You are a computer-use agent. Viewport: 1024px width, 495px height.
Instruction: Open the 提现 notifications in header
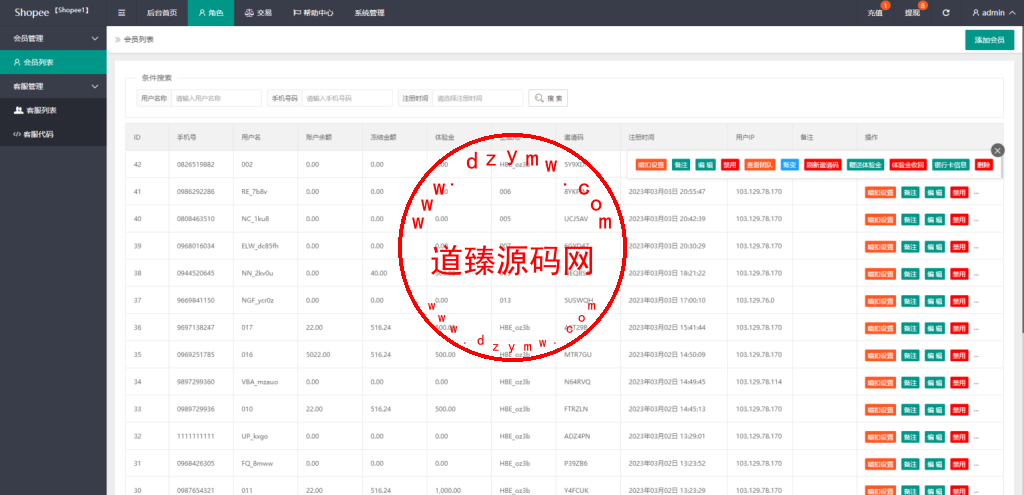912,12
